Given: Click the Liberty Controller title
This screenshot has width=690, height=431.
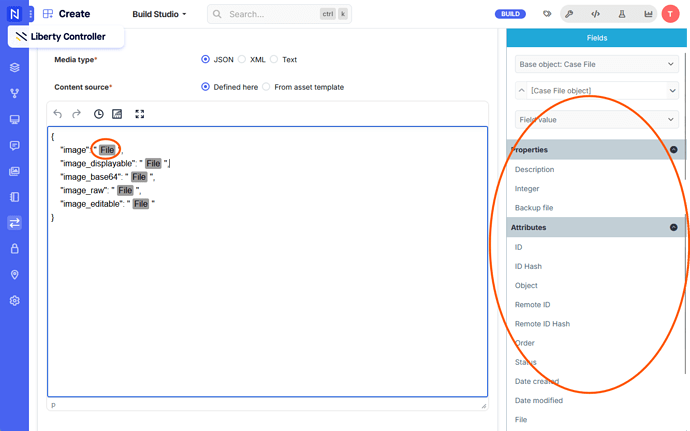Looking at the screenshot, I should (68, 37).
